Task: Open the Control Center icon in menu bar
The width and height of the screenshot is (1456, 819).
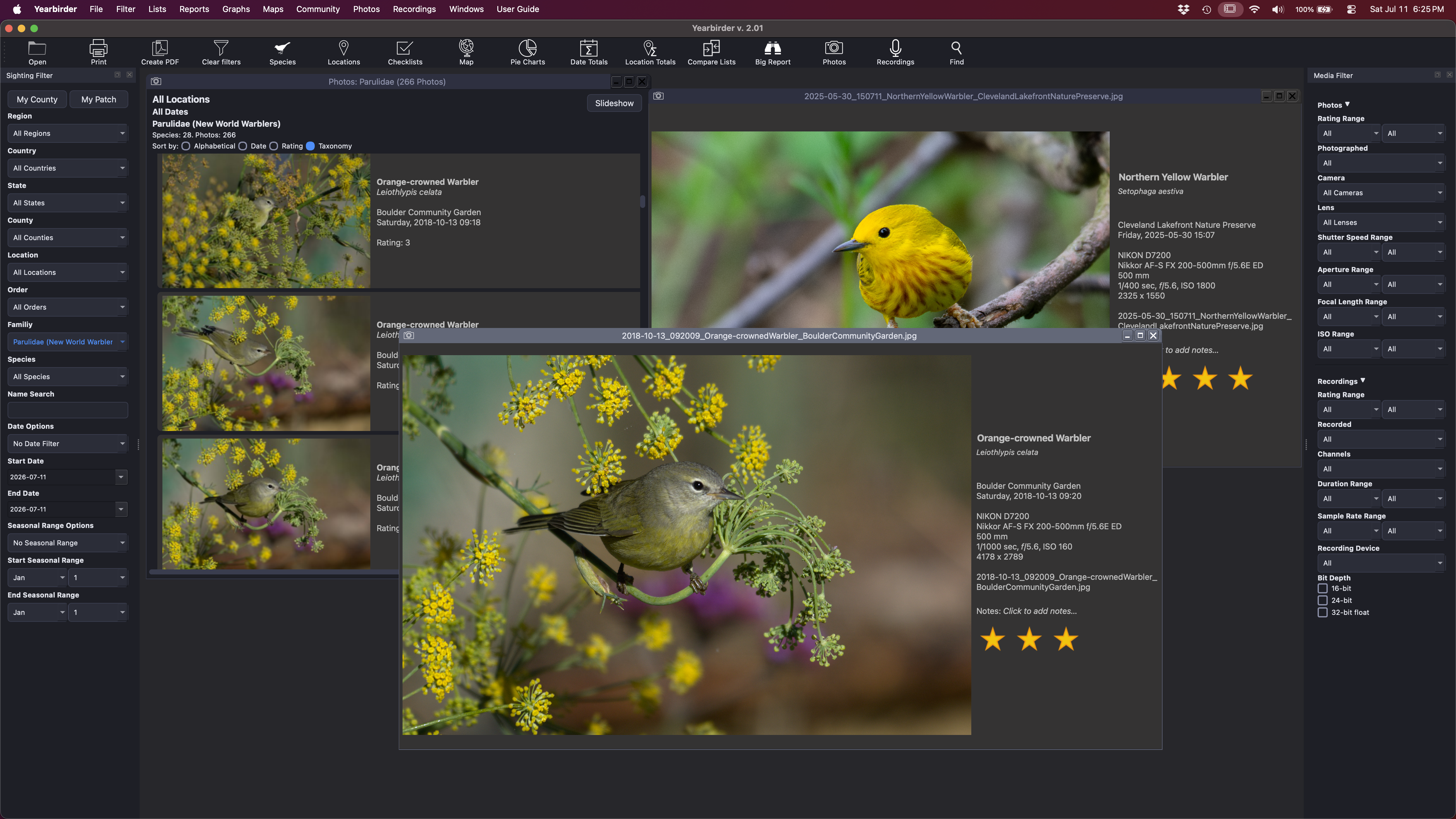Action: click(x=1351, y=9)
